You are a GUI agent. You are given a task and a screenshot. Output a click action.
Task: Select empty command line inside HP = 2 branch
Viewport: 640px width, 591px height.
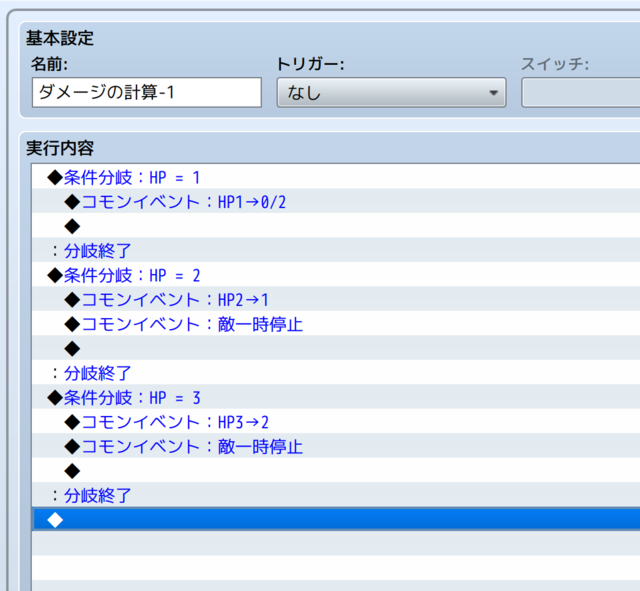pos(336,348)
